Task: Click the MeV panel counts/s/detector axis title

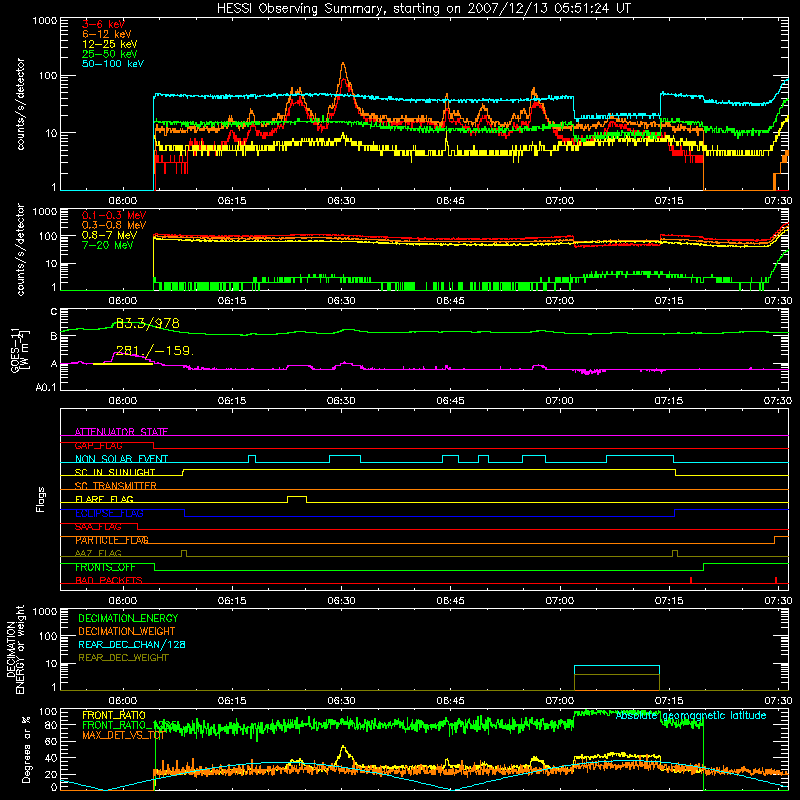Action: point(20,250)
